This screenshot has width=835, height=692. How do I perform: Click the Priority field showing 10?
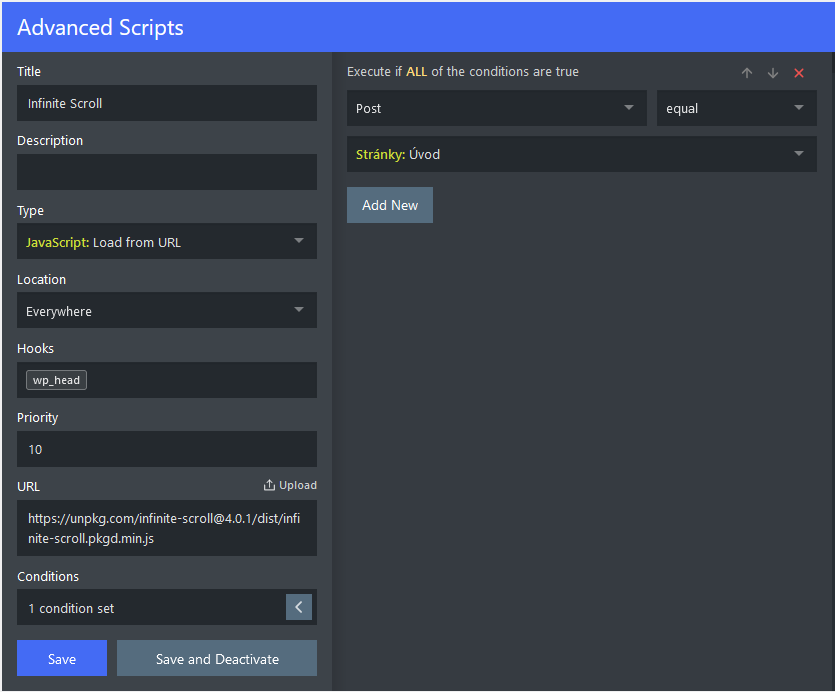(x=167, y=449)
